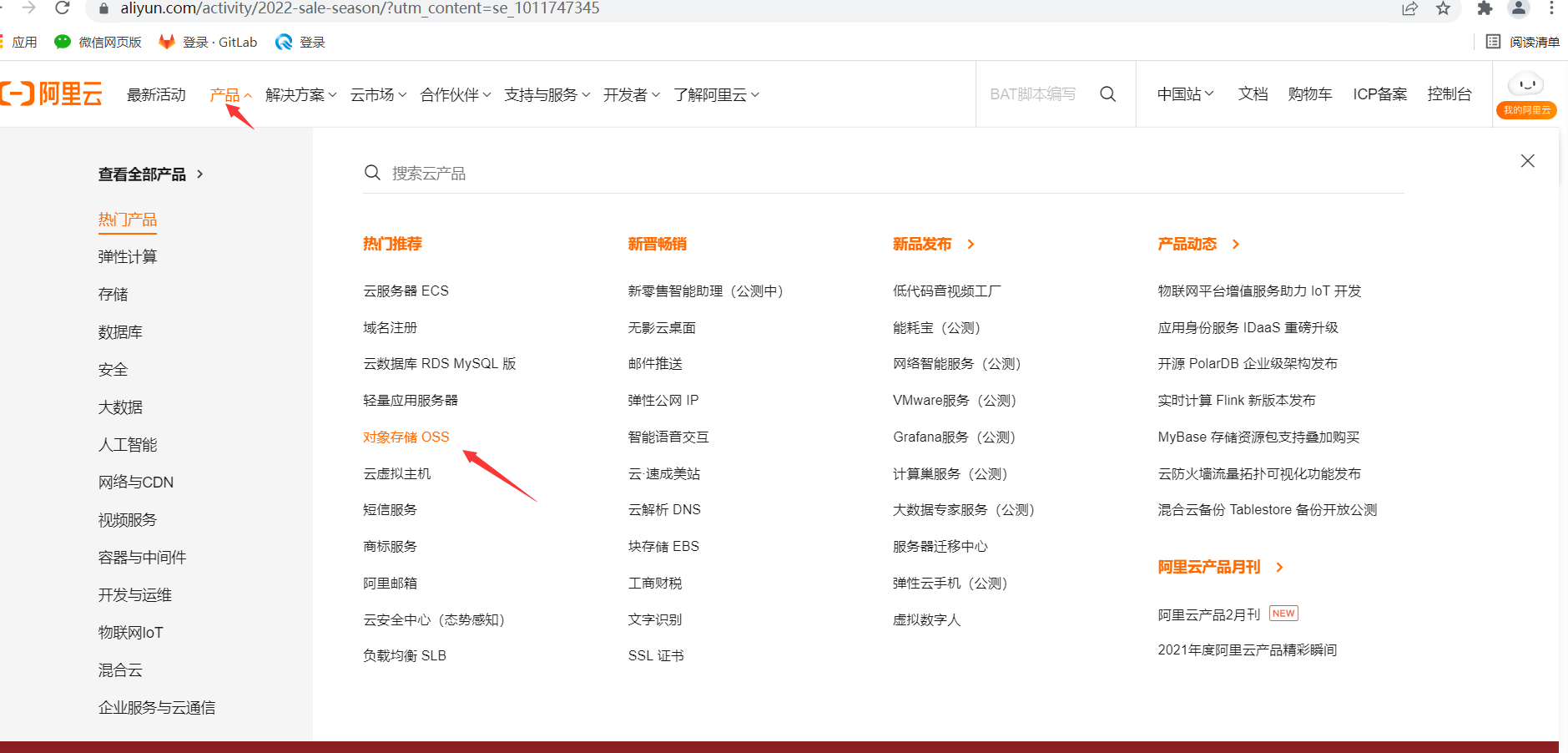Image resolution: width=1568 pixels, height=753 pixels.
Task: Open the 阅读清单 reading list
Action: pyautogui.click(x=1523, y=42)
